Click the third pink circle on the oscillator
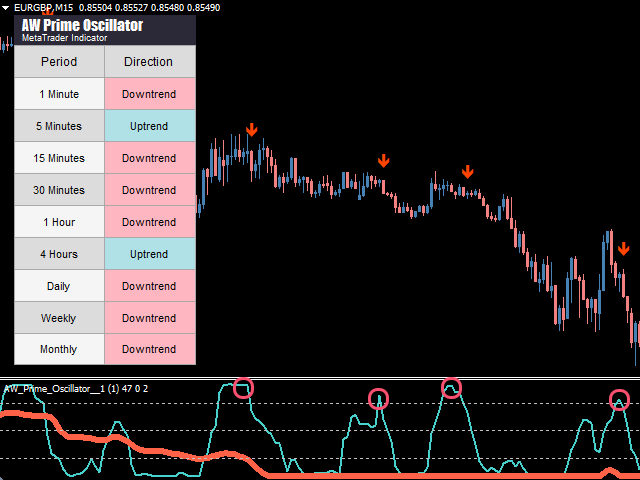This screenshot has width=640, height=480. 451,388
